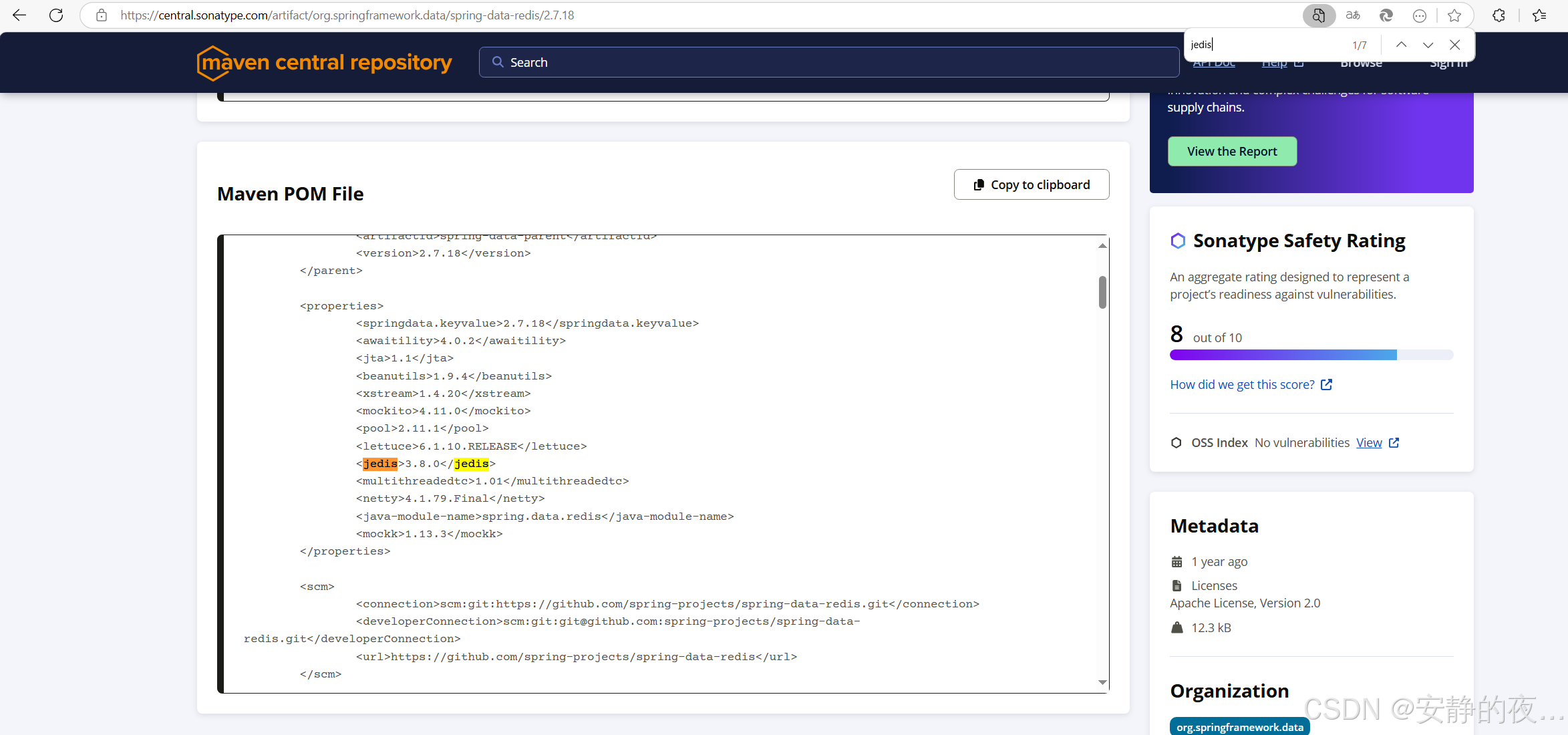Click the Maven Central Repository logo

[x=323, y=62]
